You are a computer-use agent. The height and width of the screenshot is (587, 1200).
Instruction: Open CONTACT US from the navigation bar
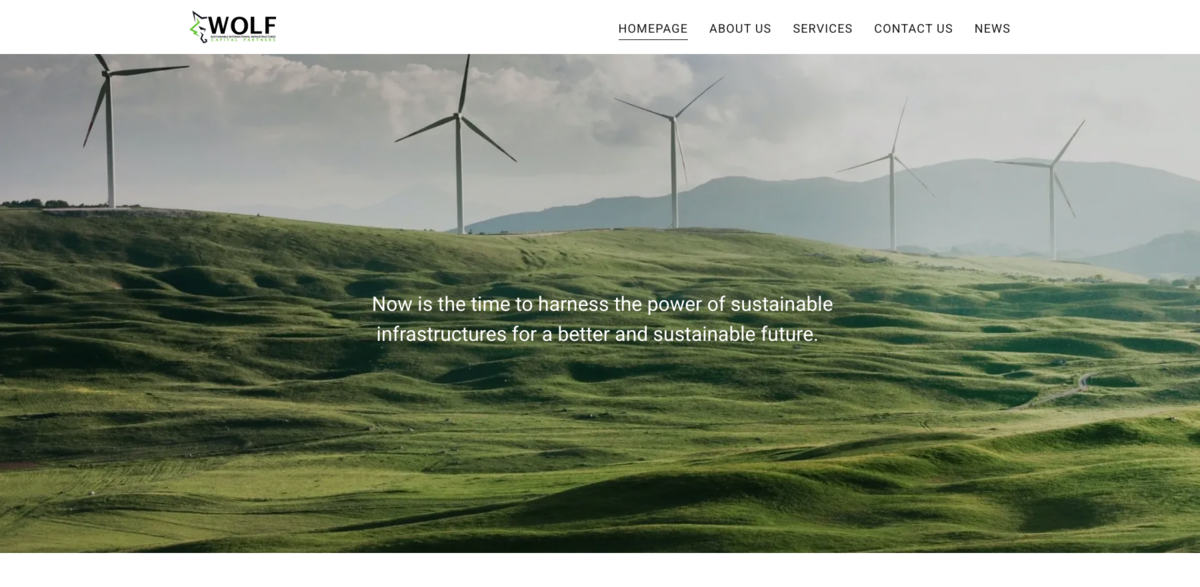913,28
